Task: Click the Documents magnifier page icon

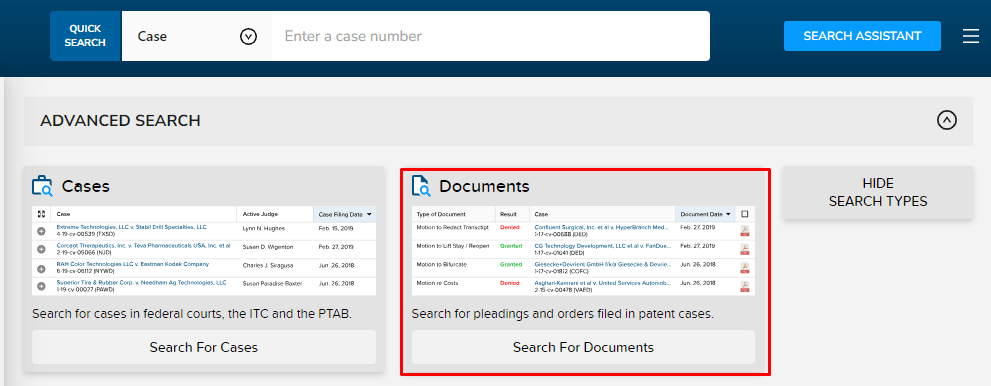Action: (x=421, y=186)
